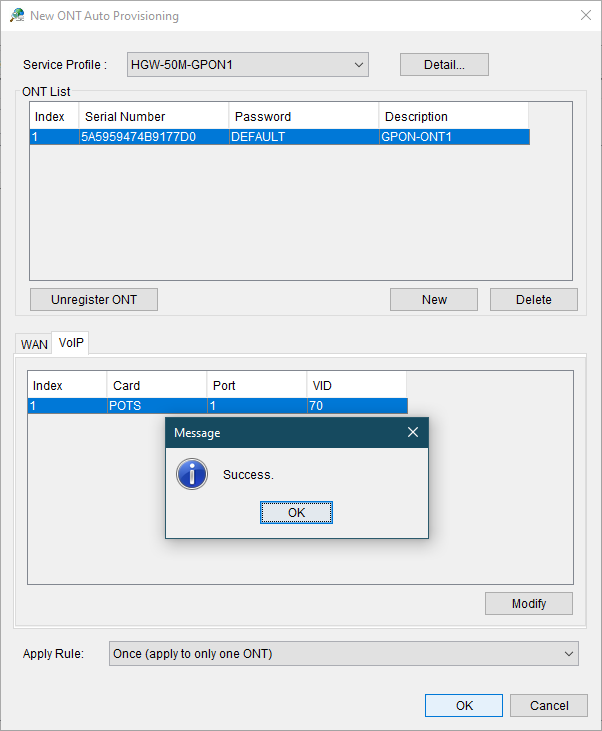This screenshot has height=731, width=602.
Task: Close the New ONT Auto Provisioning window
Action: click(585, 15)
